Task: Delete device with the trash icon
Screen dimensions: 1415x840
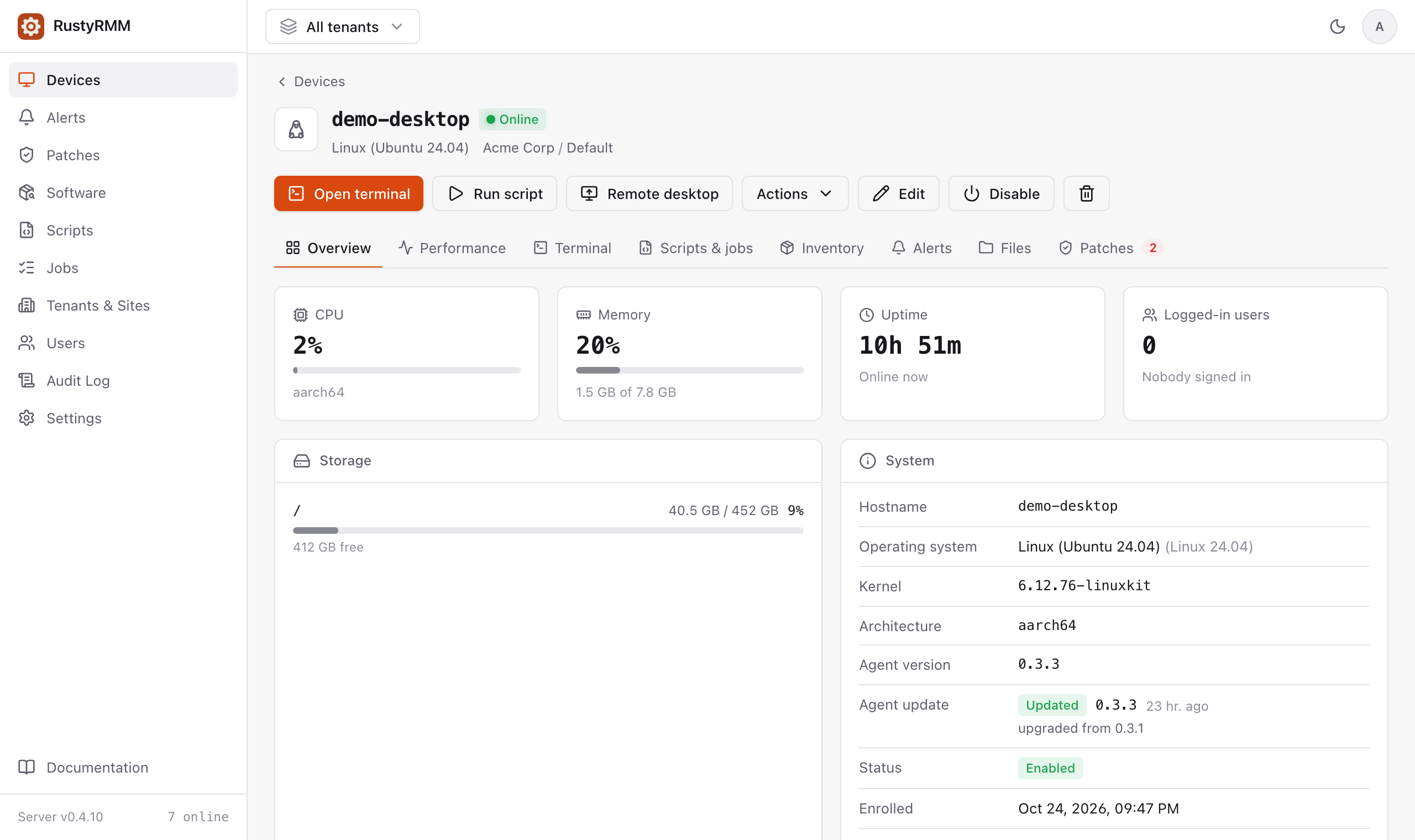Action: click(1086, 193)
